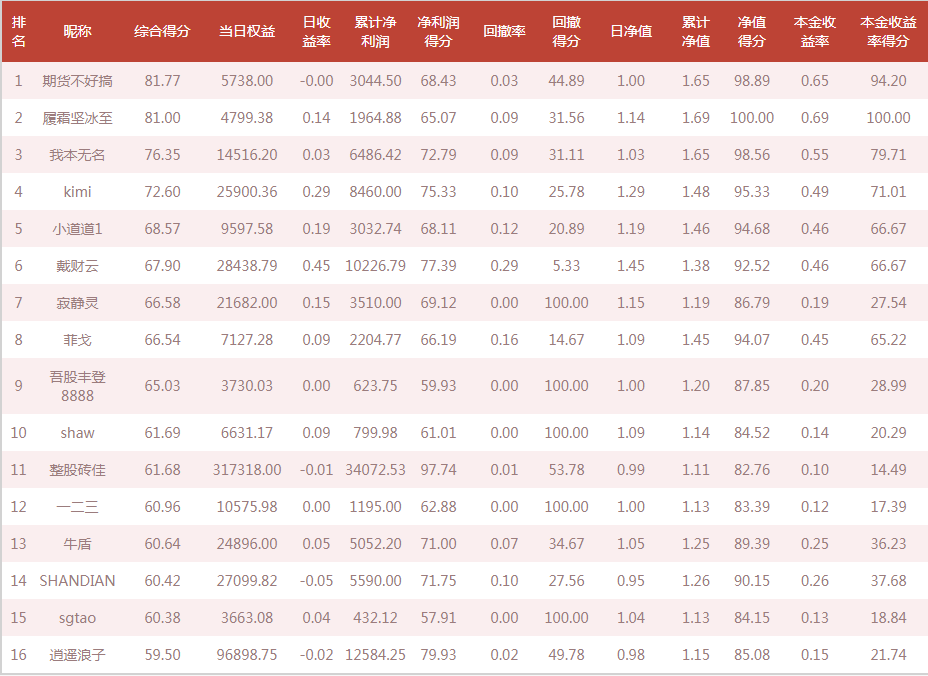Select nickname kimi

(x=78, y=192)
